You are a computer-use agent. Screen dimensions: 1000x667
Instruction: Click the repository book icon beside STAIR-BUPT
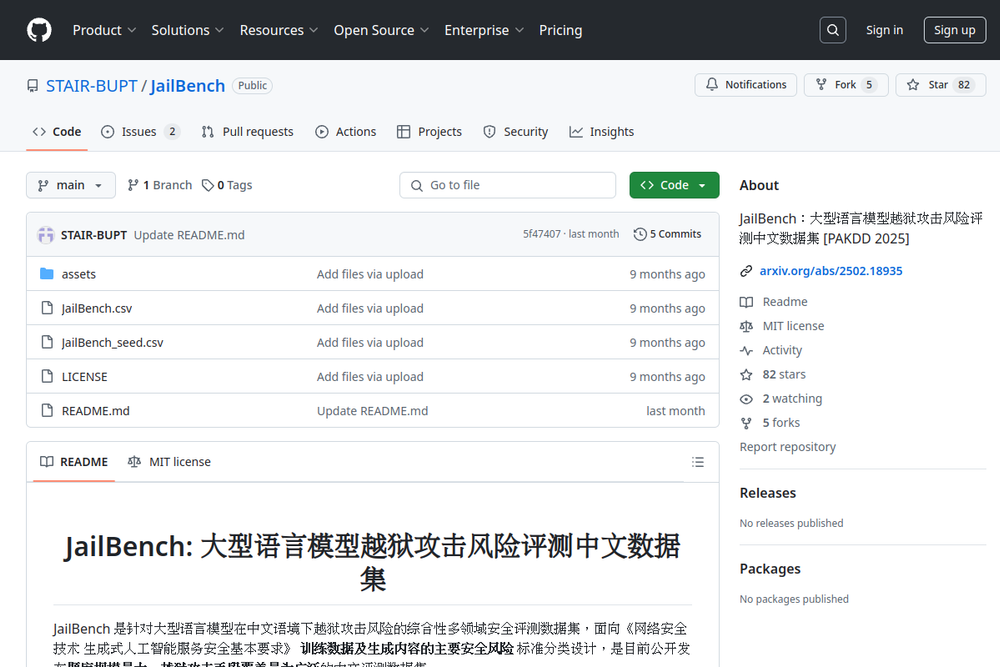(x=33, y=85)
